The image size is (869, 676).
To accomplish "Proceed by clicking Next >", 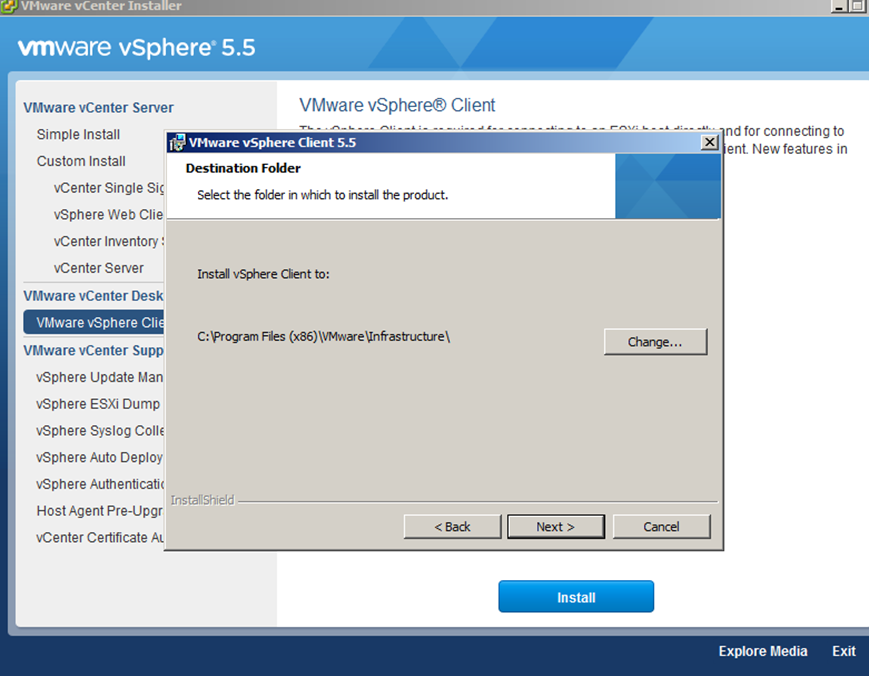I will pos(555,527).
